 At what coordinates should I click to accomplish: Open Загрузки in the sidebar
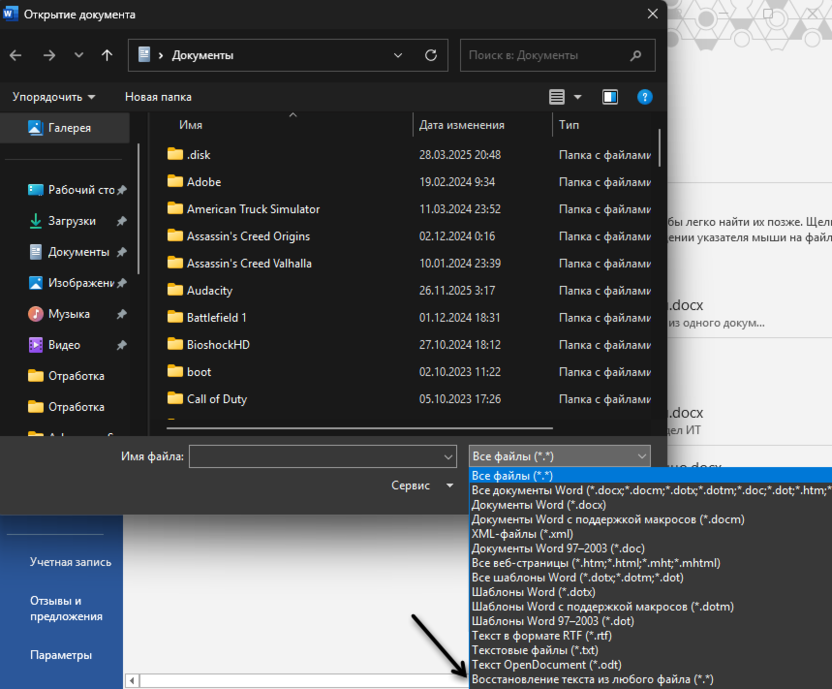63,221
